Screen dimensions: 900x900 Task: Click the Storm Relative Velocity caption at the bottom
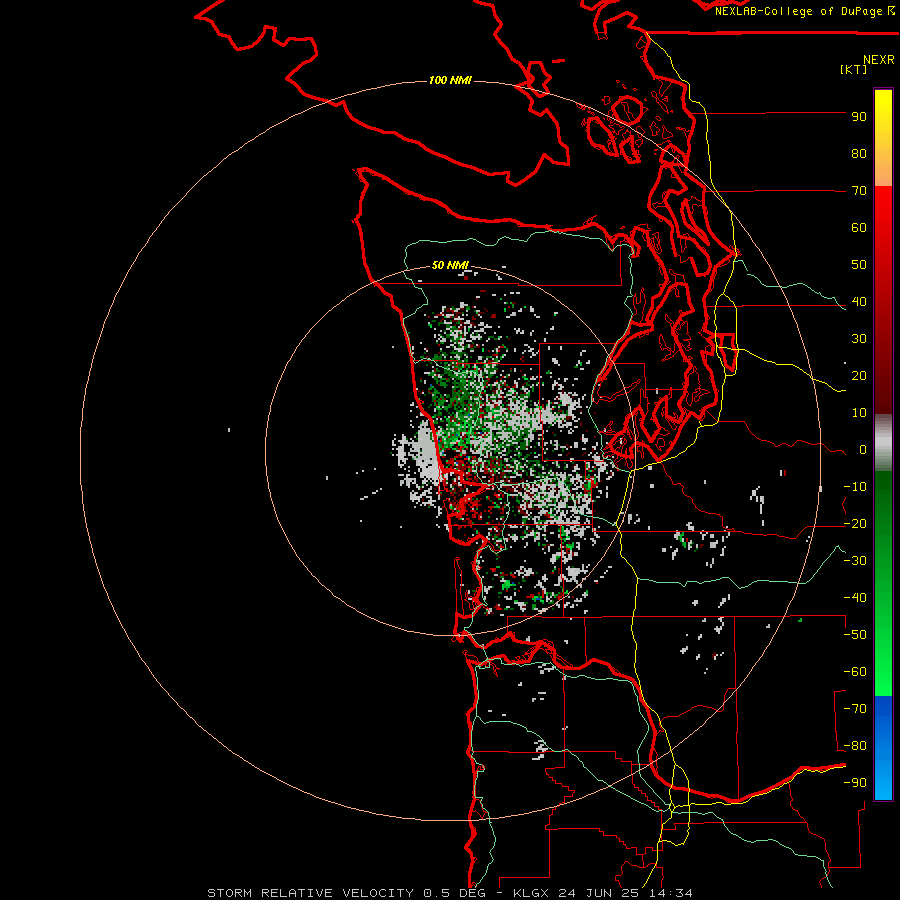coord(449,893)
